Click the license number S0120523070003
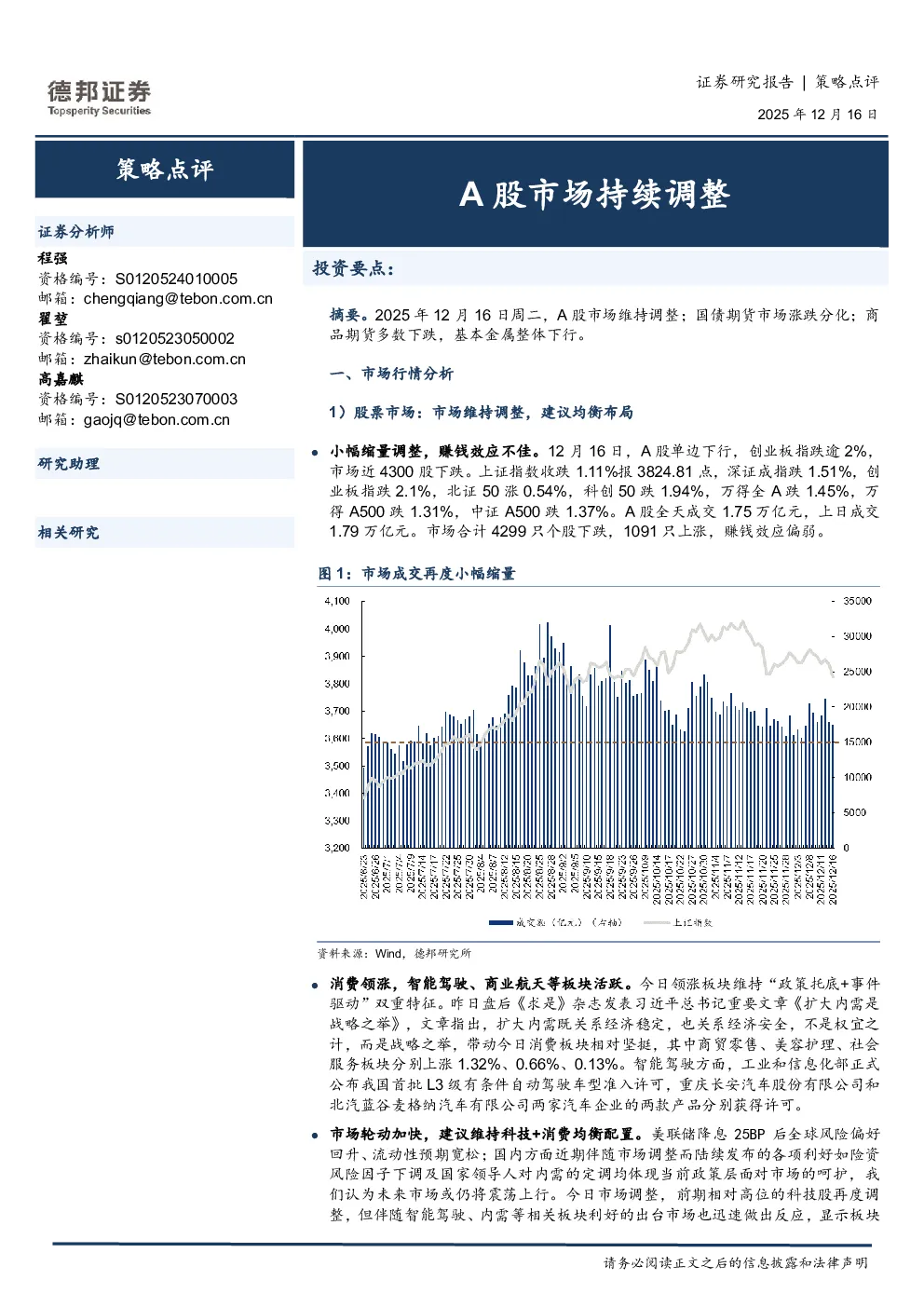The image size is (924, 1307). (176, 399)
